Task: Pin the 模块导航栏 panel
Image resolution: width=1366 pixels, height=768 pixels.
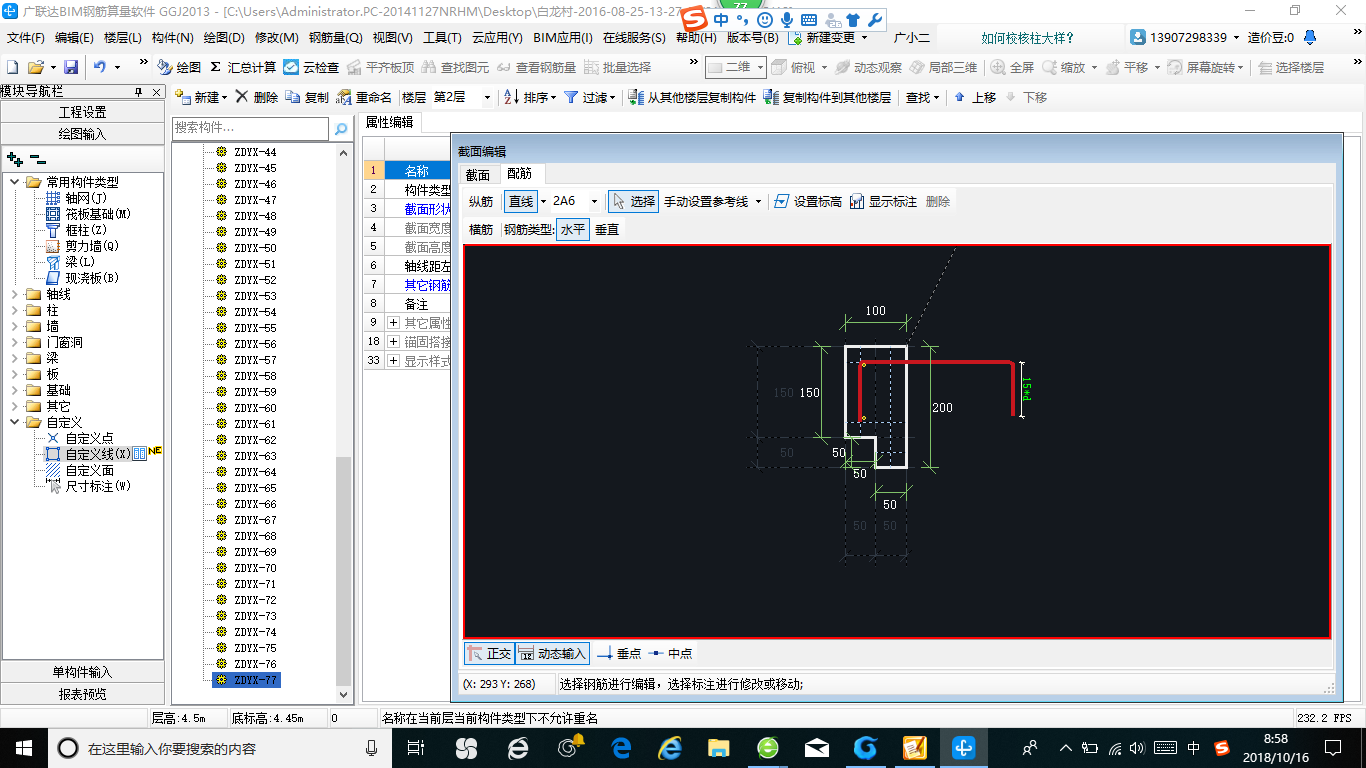Action: (138, 91)
